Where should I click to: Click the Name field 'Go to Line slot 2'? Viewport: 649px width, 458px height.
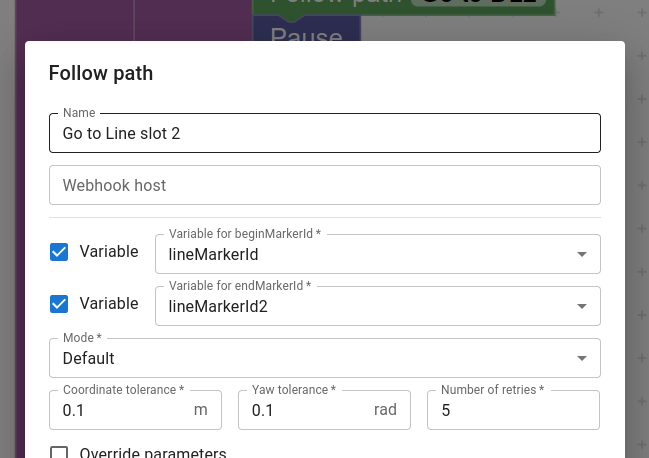click(x=324, y=133)
